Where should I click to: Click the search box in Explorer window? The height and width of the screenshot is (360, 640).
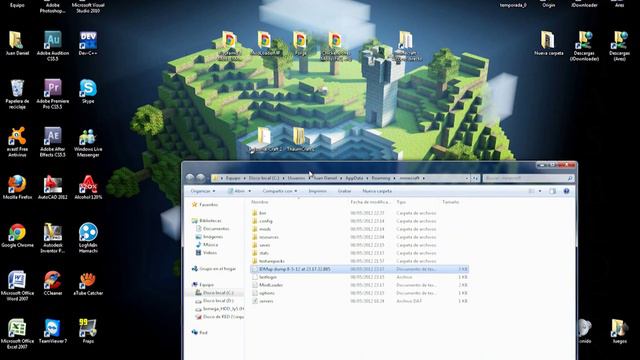[x=528, y=178]
